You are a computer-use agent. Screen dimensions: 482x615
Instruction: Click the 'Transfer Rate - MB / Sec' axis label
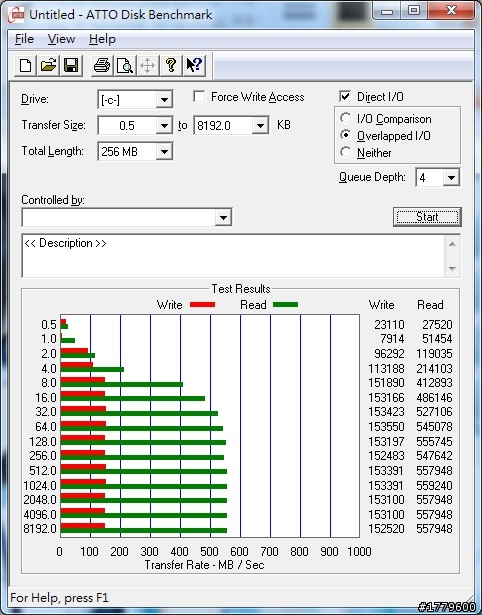[204, 565]
